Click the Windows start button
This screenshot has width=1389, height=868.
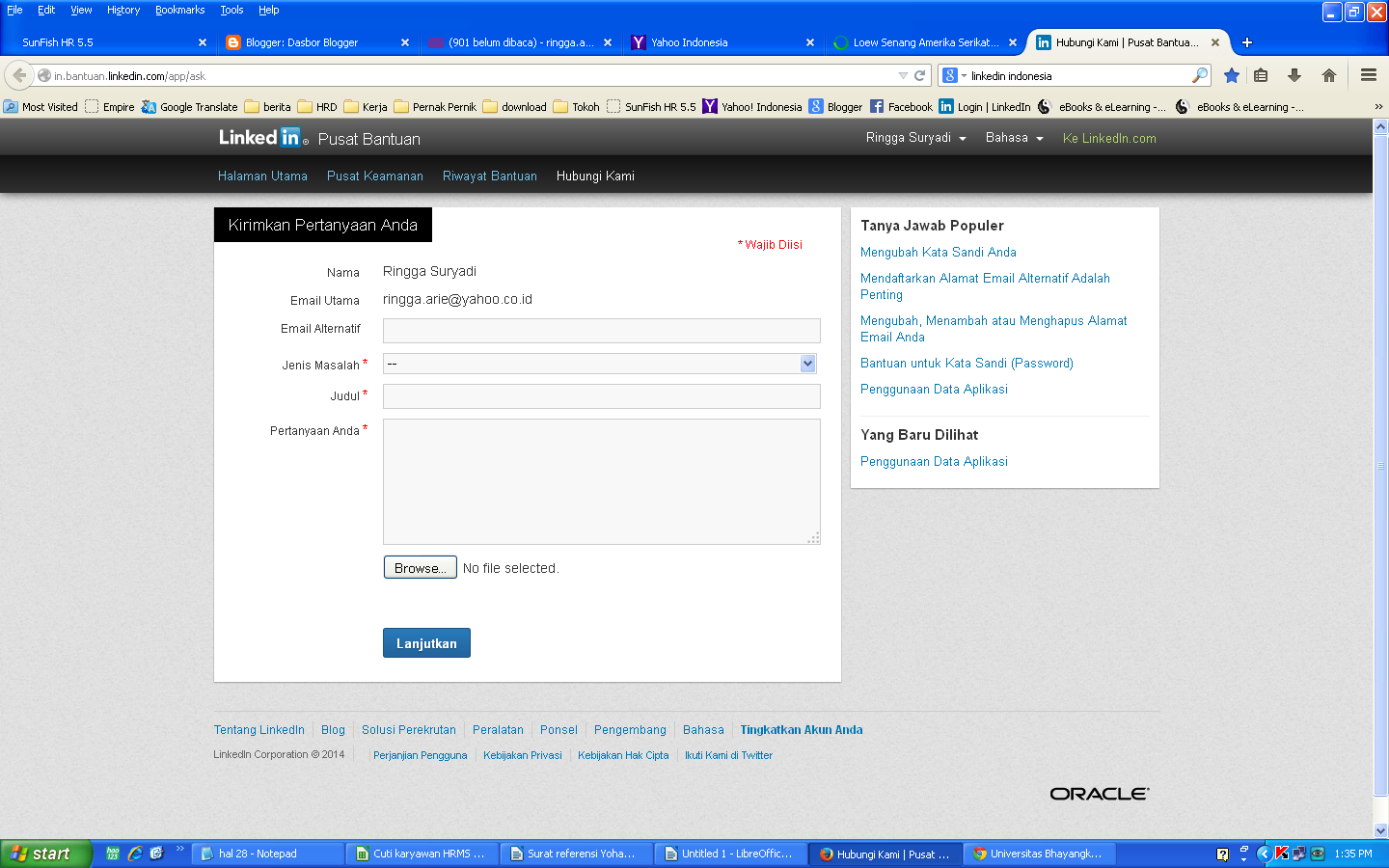pyautogui.click(x=45, y=854)
